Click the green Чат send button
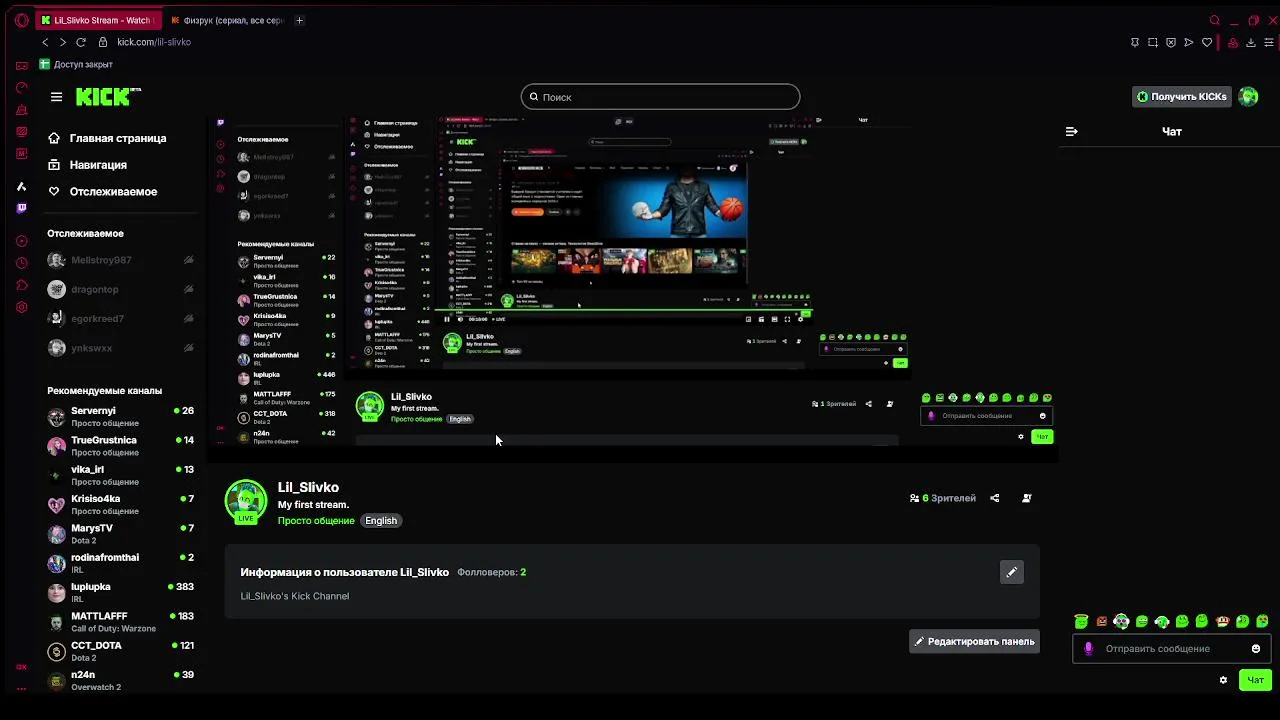 click(x=1256, y=680)
